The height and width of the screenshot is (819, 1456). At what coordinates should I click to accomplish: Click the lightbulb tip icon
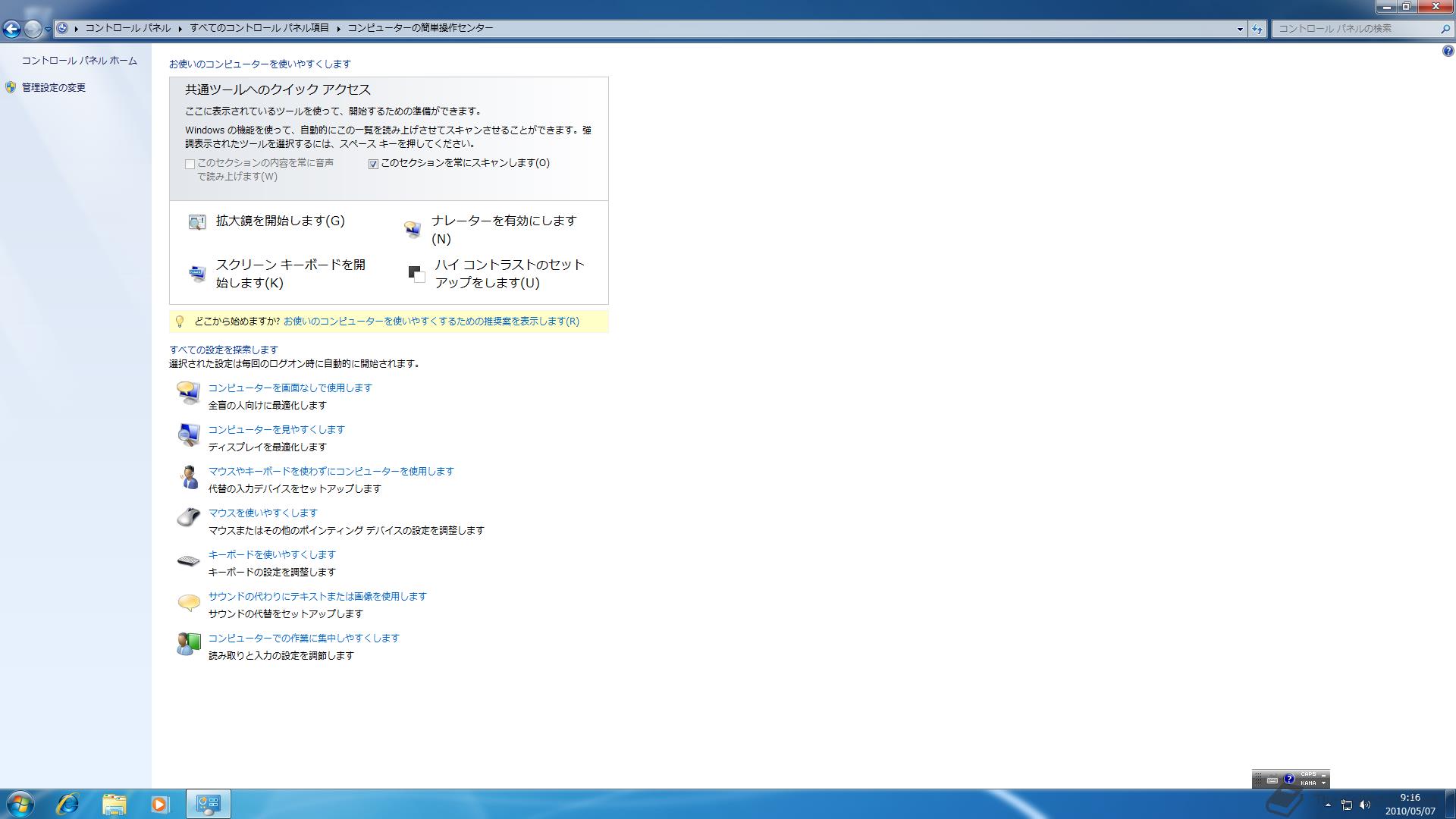[x=180, y=322]
